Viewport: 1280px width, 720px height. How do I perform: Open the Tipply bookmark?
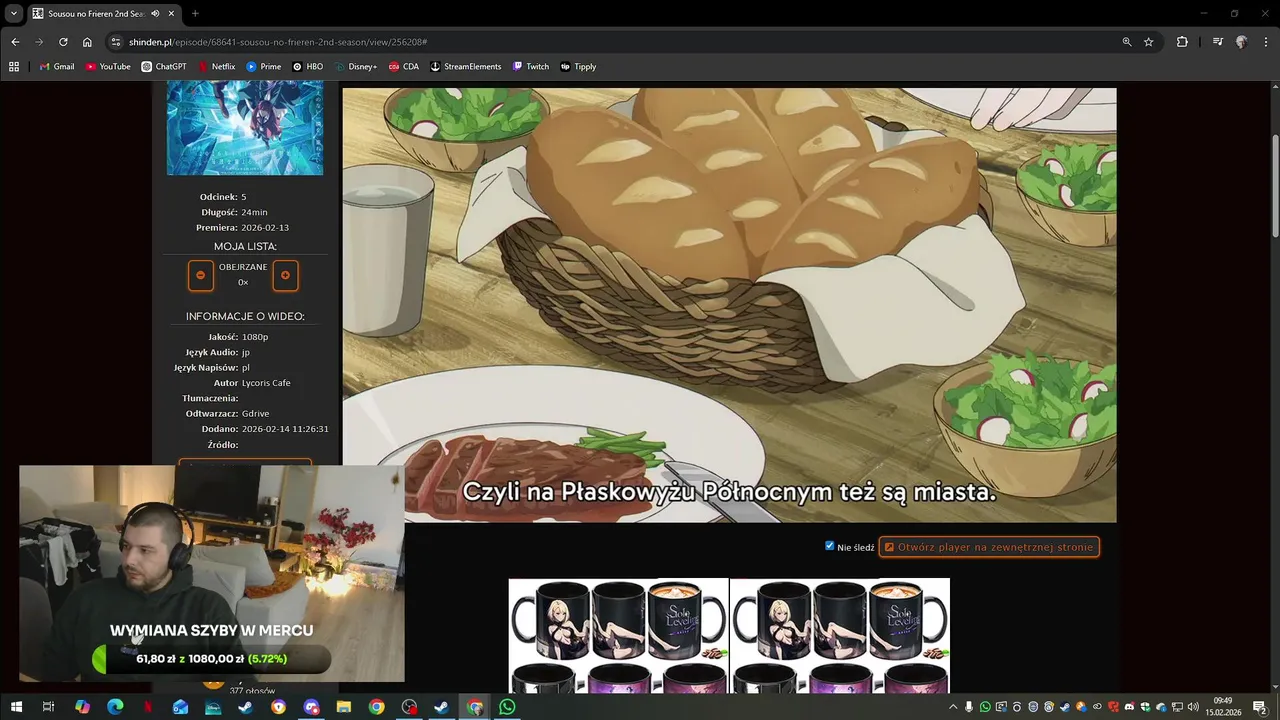[x=579, y=67]
